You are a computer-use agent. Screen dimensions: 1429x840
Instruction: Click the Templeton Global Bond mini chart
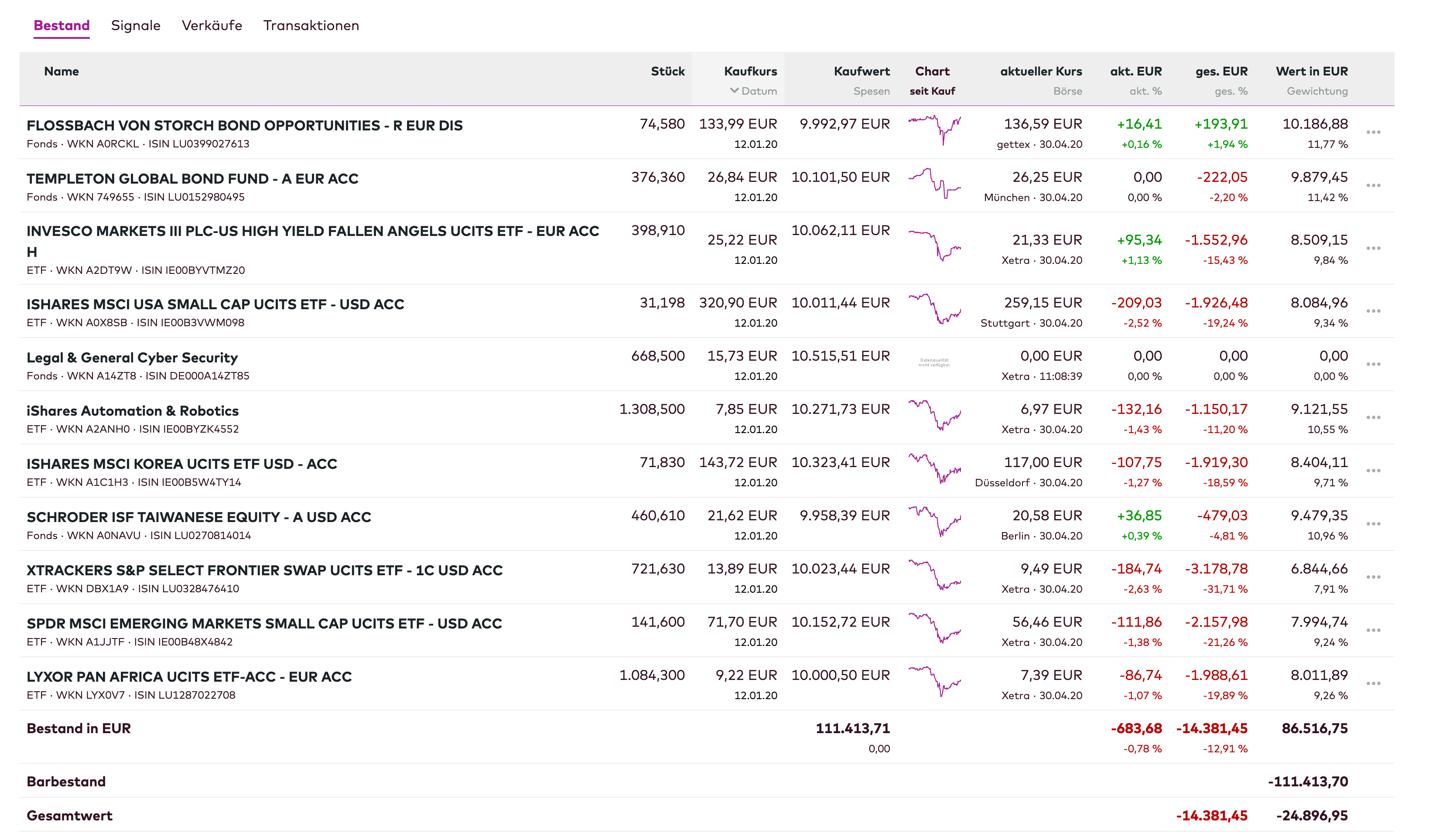(x=934, y=182)
